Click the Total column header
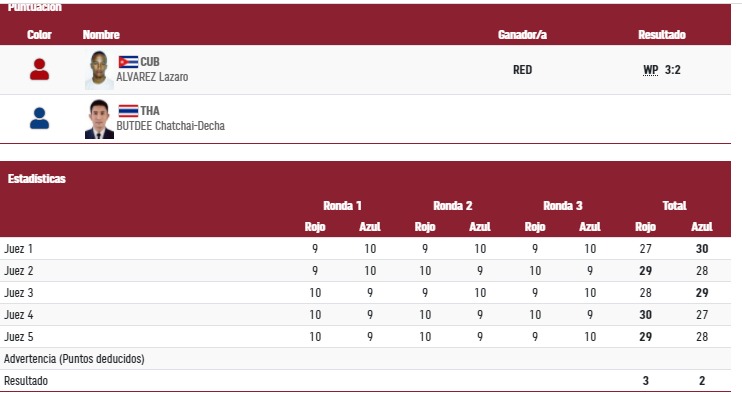Screen dimensions: 742x393 click(674, 205)
